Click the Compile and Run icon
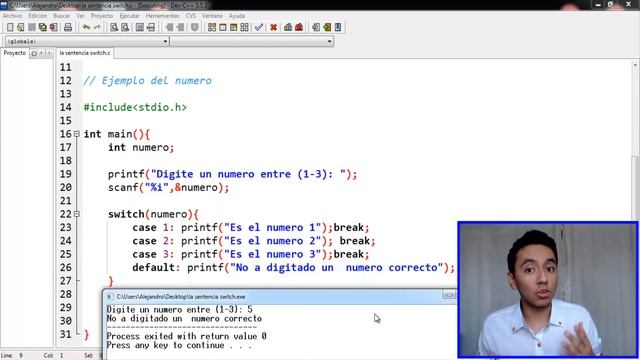The width and height of the screenshot is (640, 360). tap(233, 27)
